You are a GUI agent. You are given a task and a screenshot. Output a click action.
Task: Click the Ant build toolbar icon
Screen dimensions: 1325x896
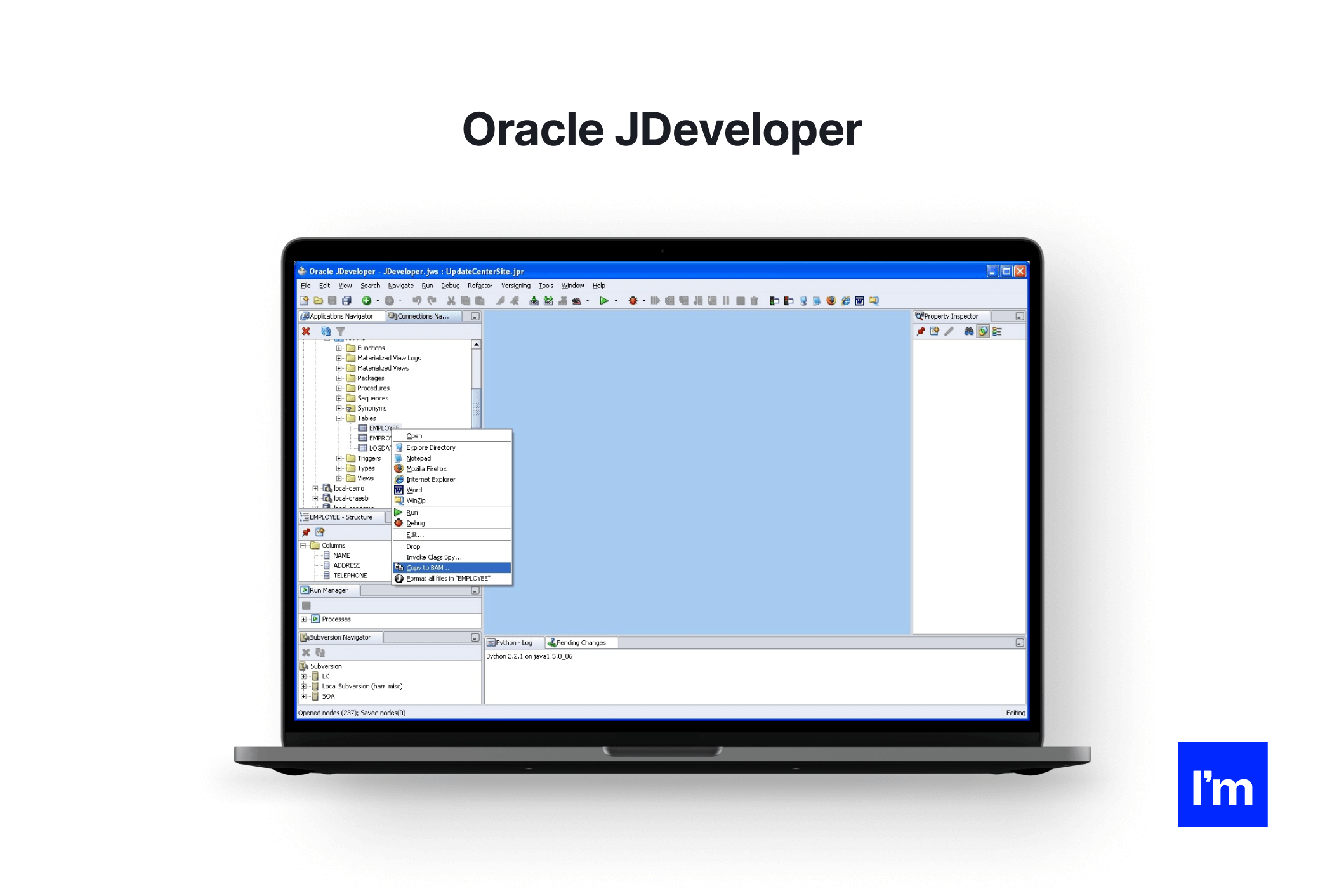[576, 301]
